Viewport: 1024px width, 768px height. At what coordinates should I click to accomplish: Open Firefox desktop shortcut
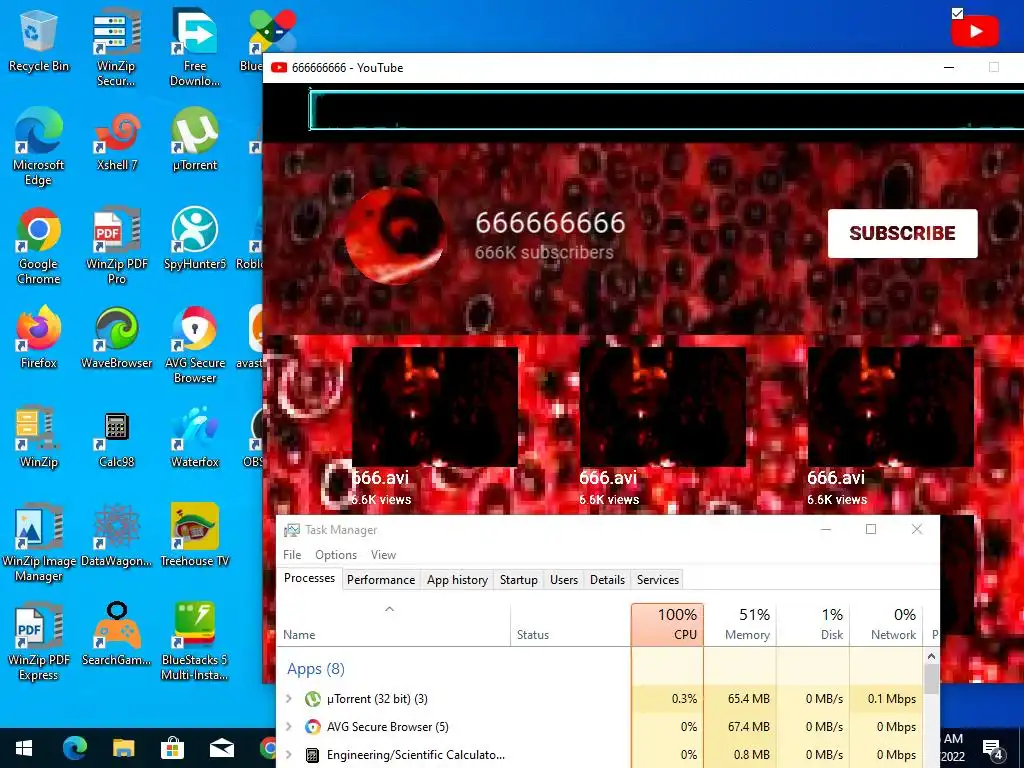(x=39, y=338)
